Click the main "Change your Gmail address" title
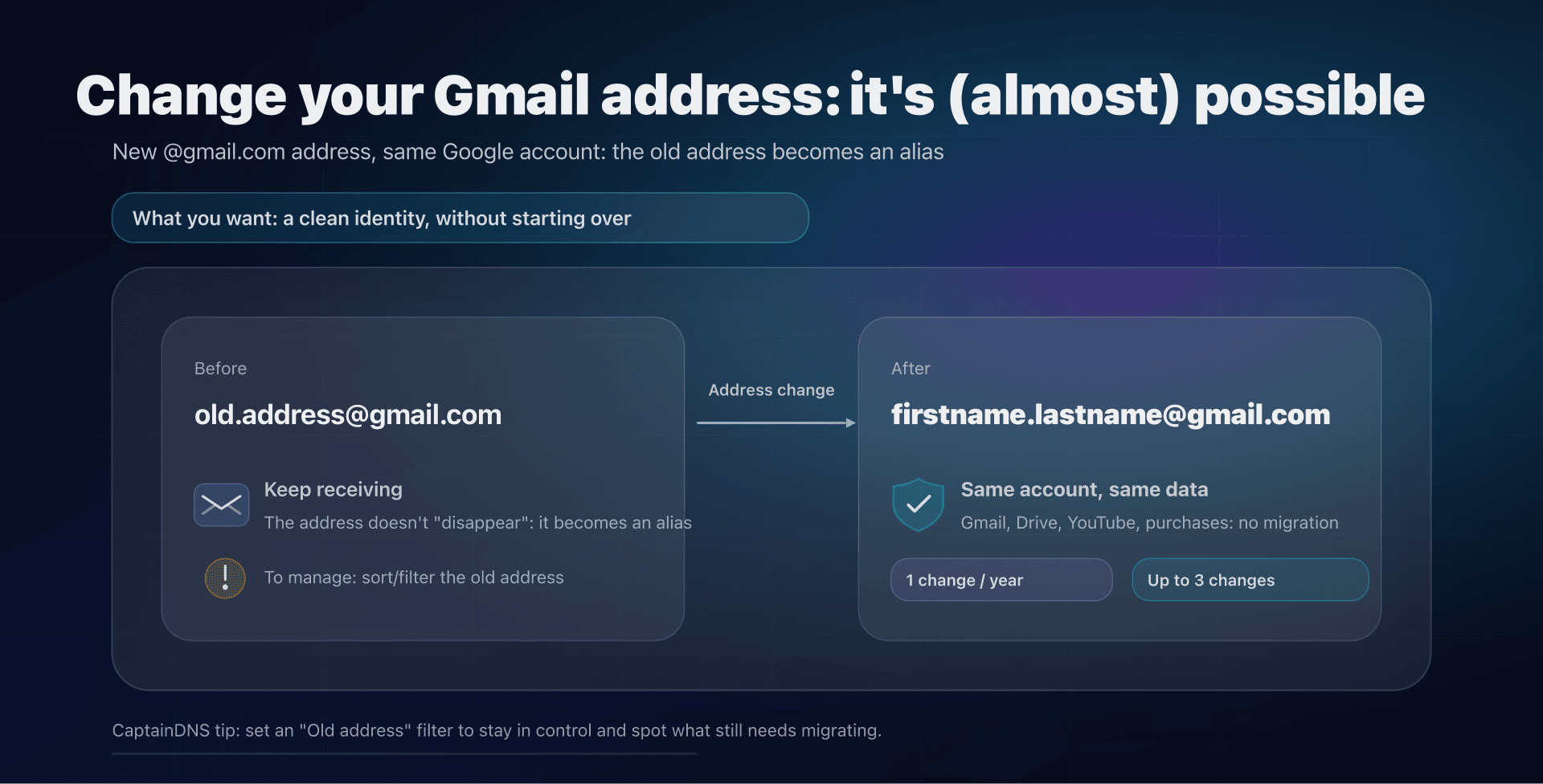 pos(750,96)
